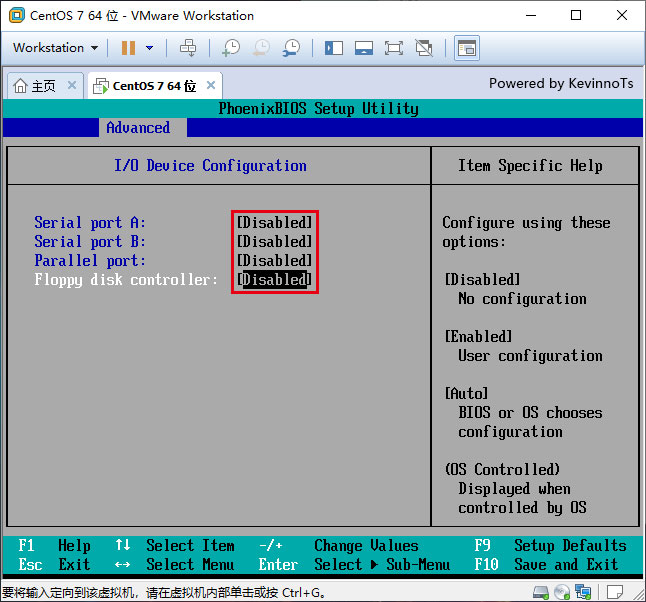Pause the virtual machine

tap(128, 48)
